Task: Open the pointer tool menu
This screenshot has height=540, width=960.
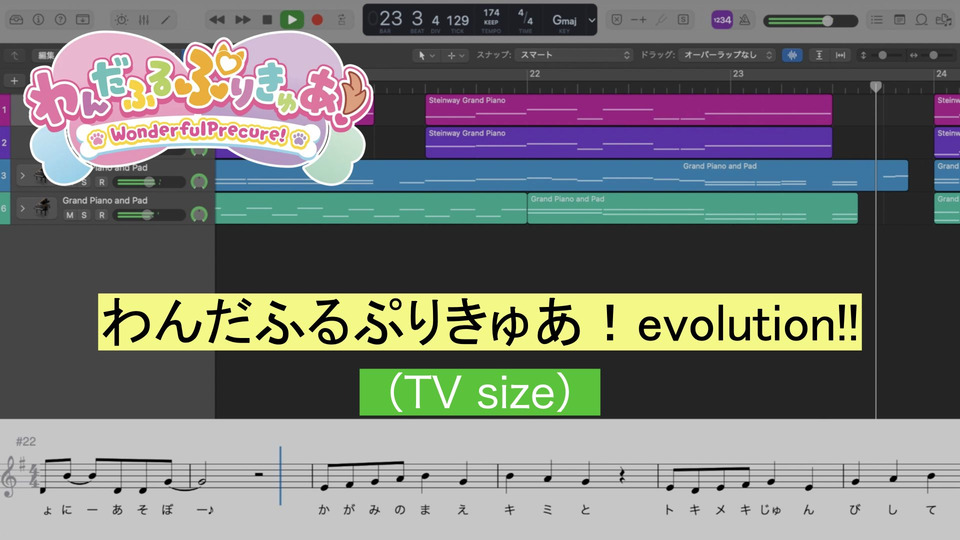Action: point(426,55)
